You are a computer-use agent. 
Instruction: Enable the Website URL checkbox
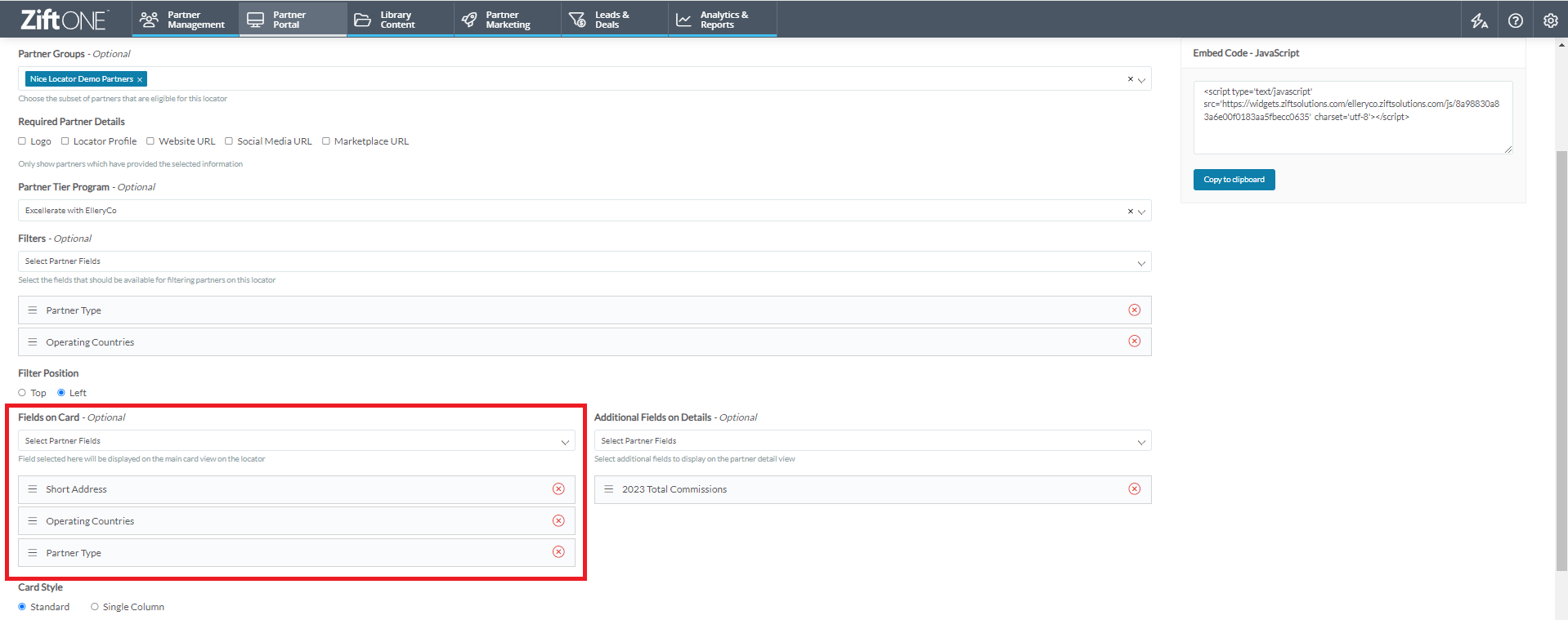click(x=150, y=141)
